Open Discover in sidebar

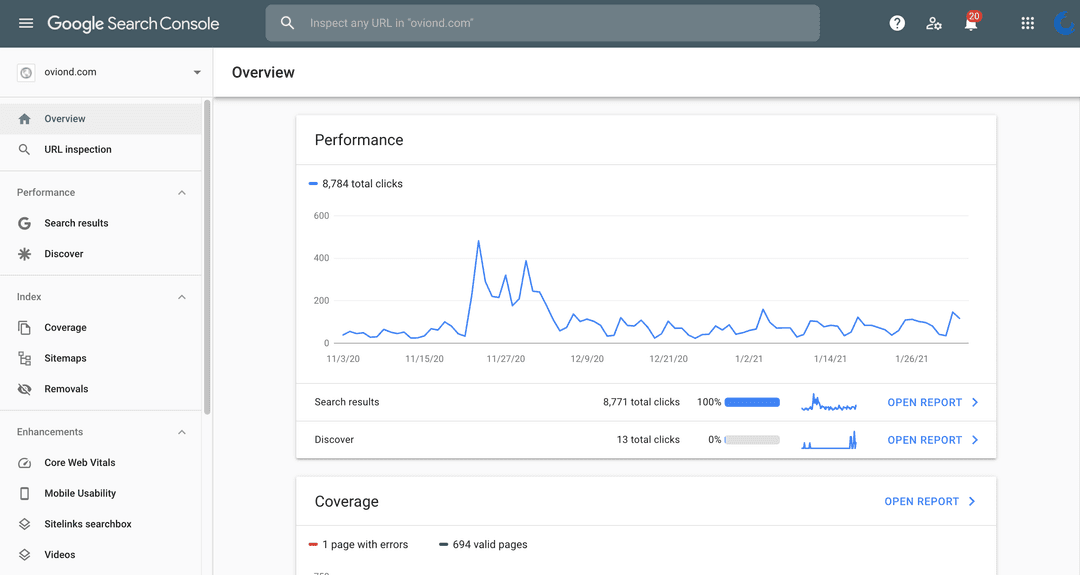[x=101, y=254]
